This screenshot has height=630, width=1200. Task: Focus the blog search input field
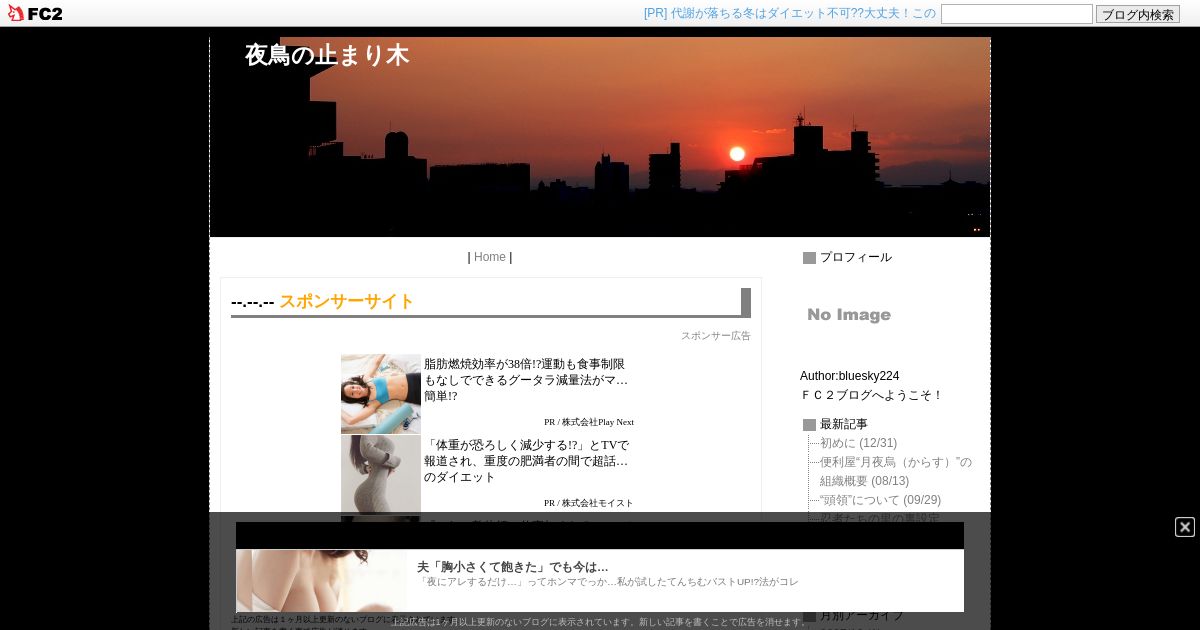coord(1016,14)
